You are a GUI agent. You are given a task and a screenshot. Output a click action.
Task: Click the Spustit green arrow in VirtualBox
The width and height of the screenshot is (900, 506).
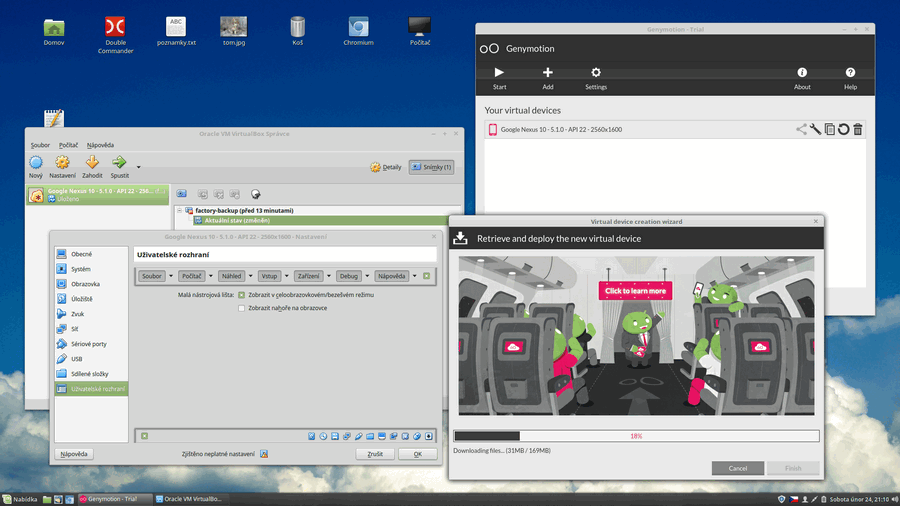[x=119, y=162]
